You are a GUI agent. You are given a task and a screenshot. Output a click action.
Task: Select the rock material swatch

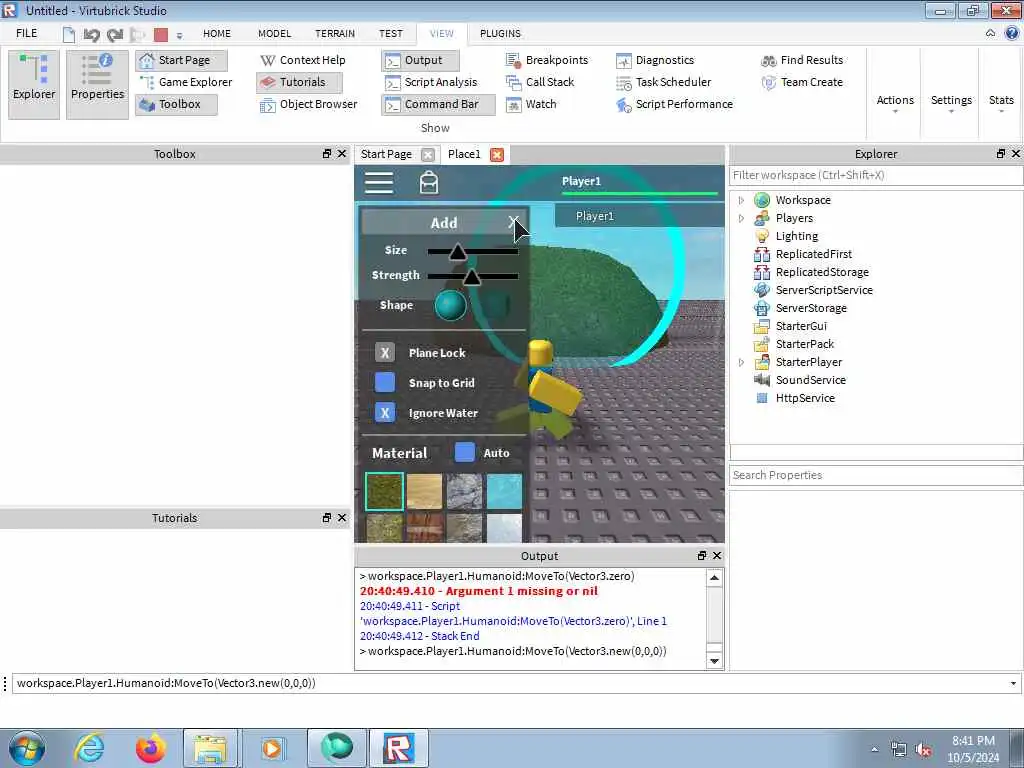(x=464, y=491)
